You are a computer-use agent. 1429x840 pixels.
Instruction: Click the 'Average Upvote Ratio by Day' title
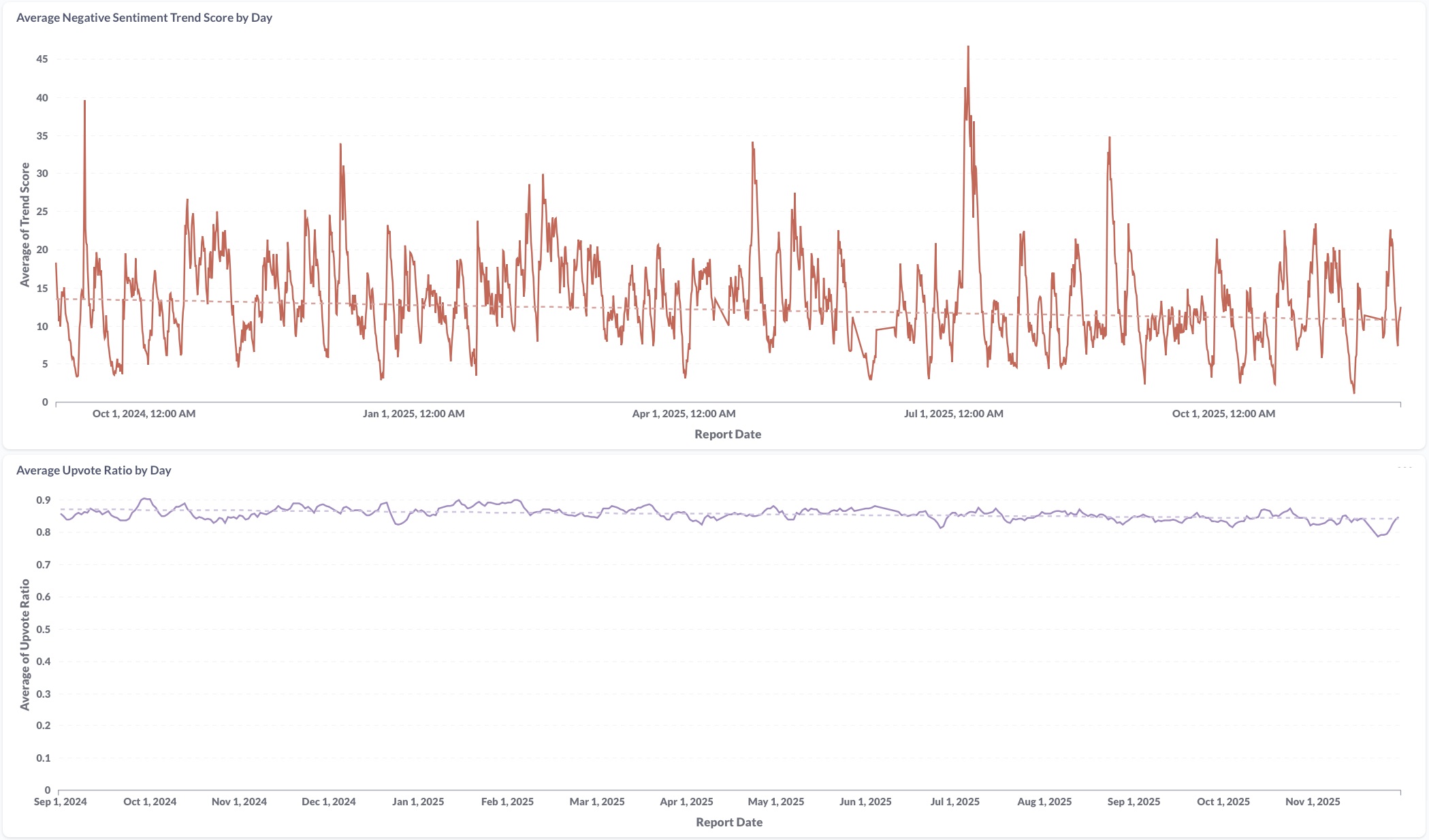(93, 470)
